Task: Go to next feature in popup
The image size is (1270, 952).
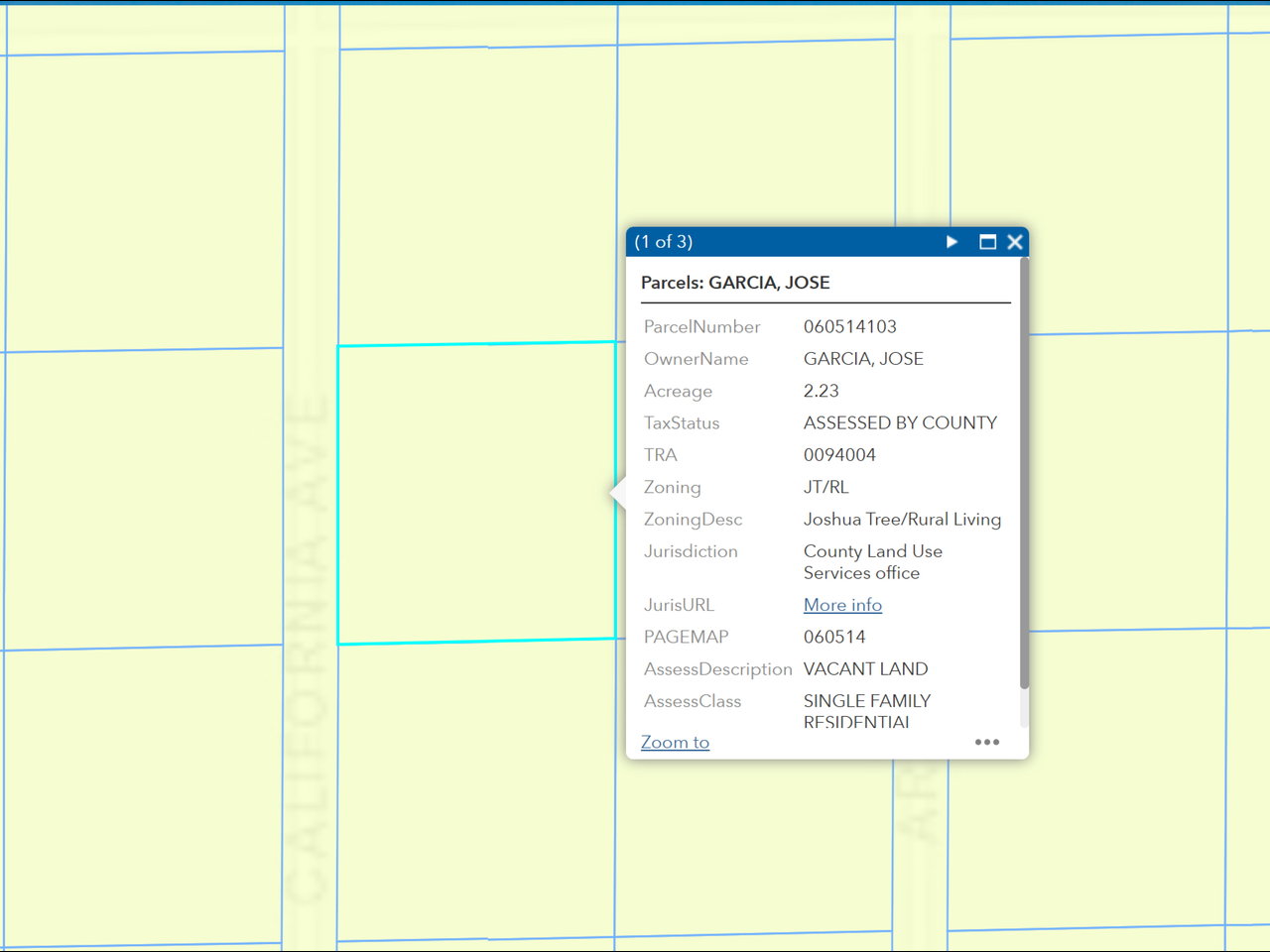Action: coord(952,242)
